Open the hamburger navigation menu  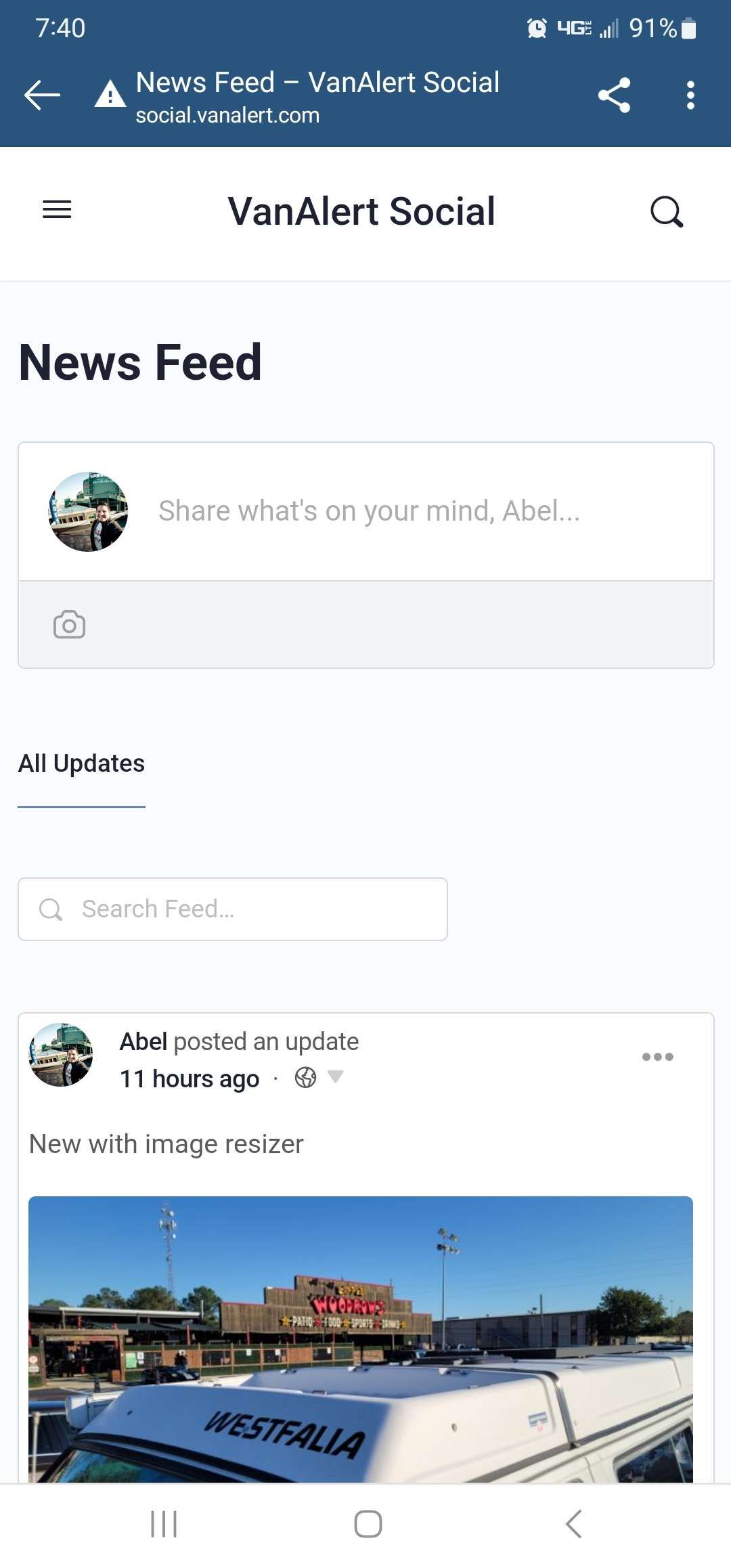(x=57, y=210)
